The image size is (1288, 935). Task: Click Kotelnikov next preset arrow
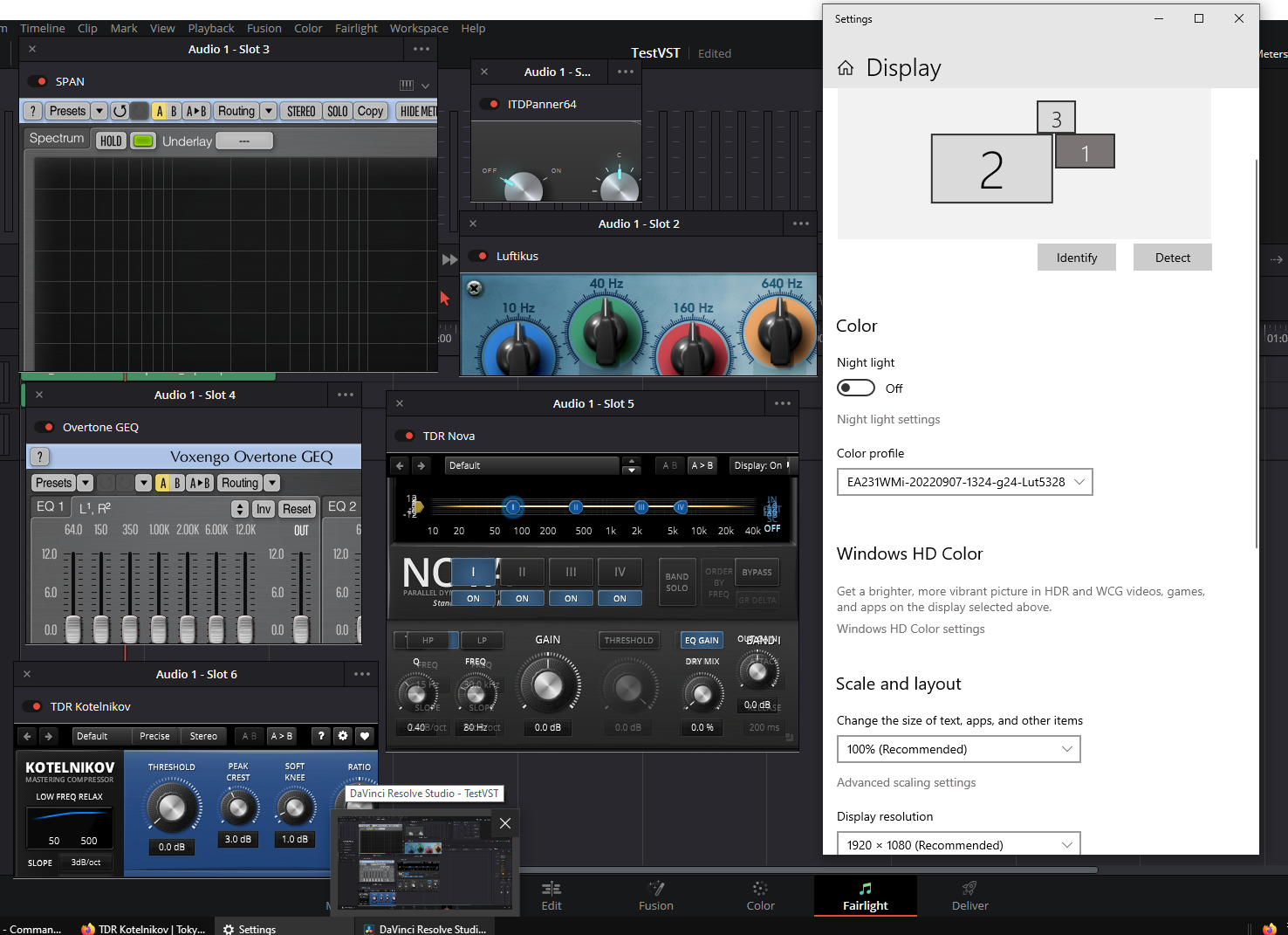click(49, 736)
